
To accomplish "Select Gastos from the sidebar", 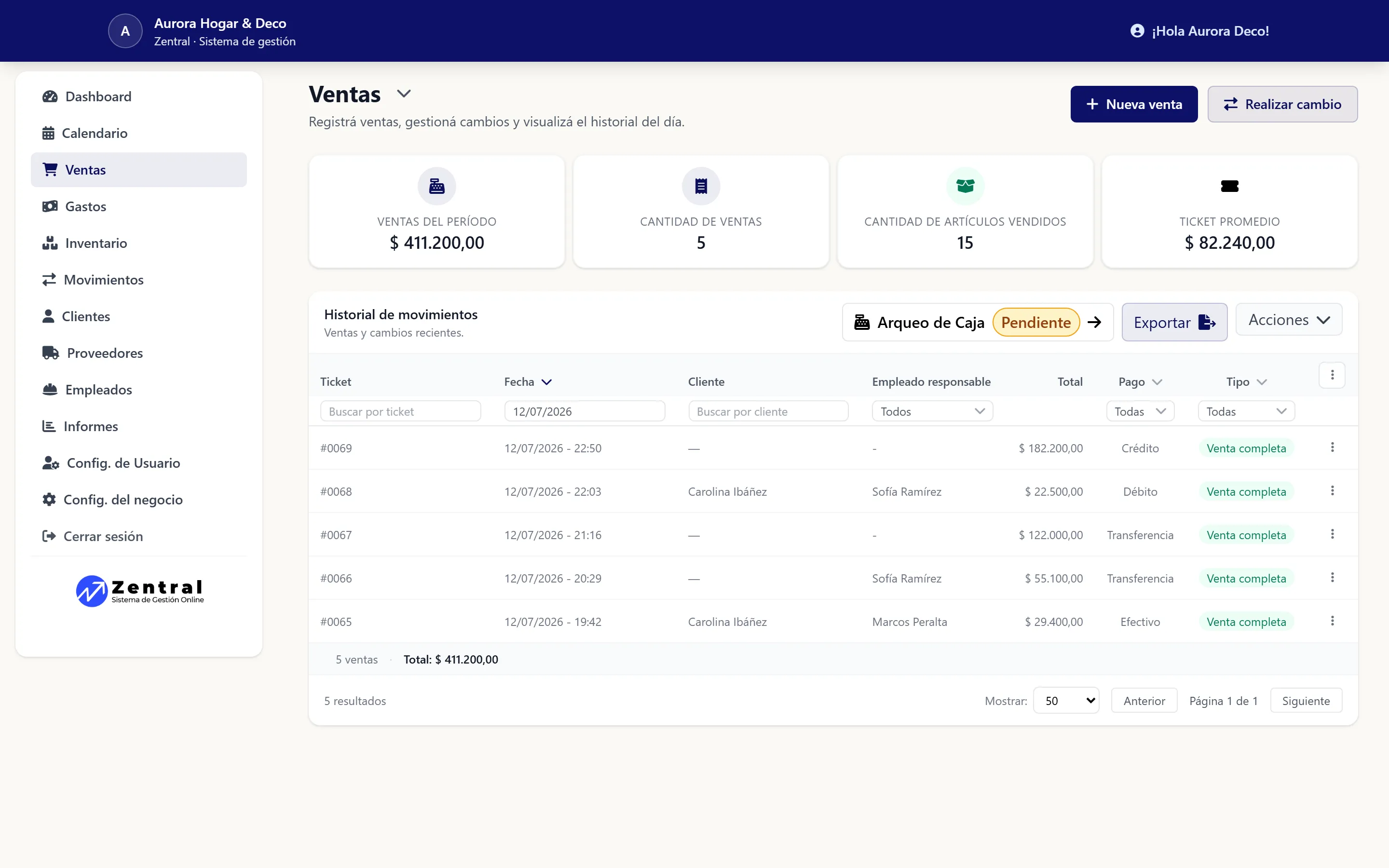I will coord(138,206).
